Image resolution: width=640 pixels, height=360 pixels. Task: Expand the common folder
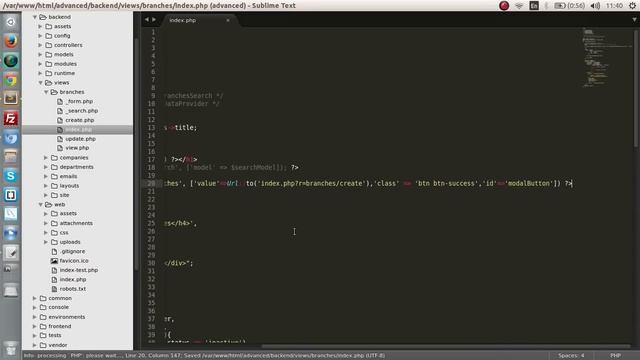coord(35,298)
